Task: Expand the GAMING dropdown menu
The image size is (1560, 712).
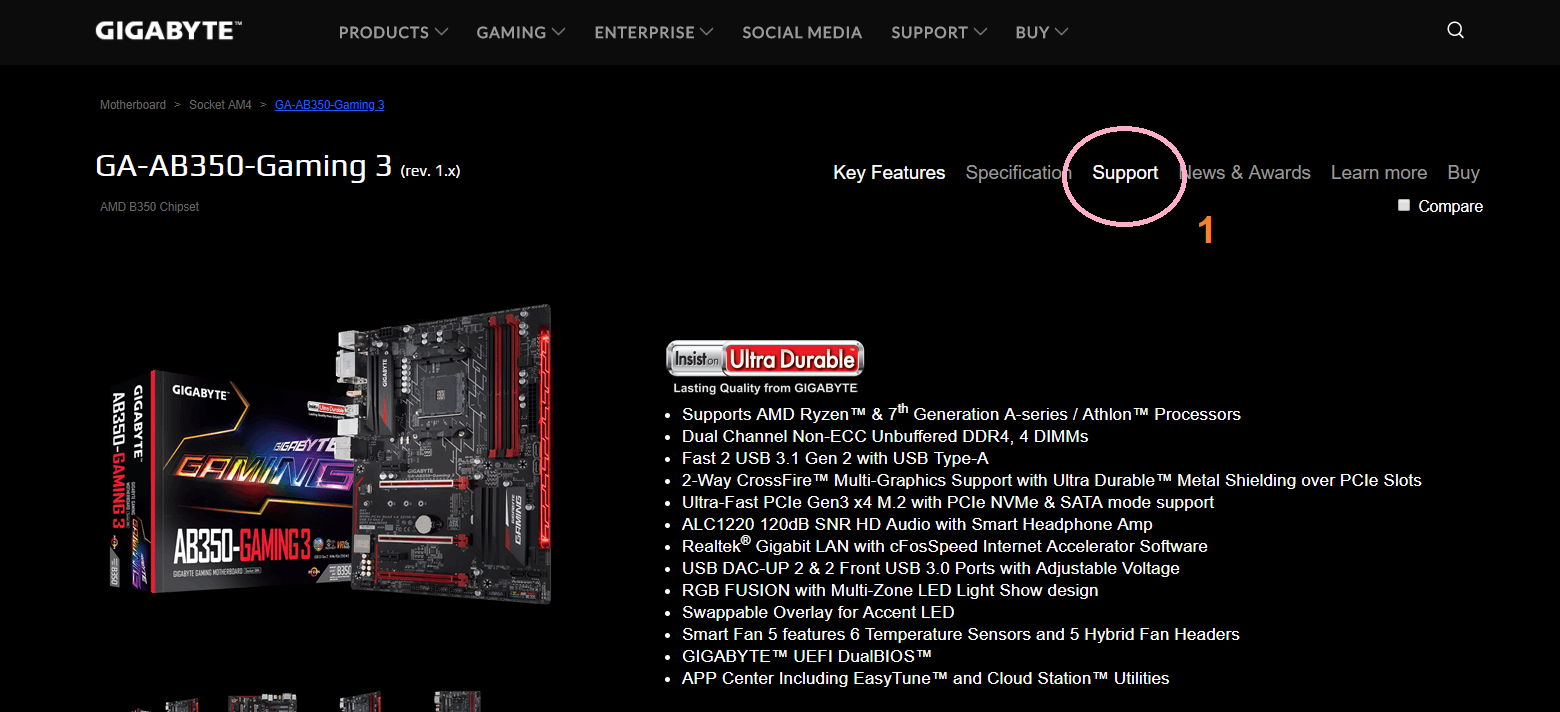Action: coord(521,32)
